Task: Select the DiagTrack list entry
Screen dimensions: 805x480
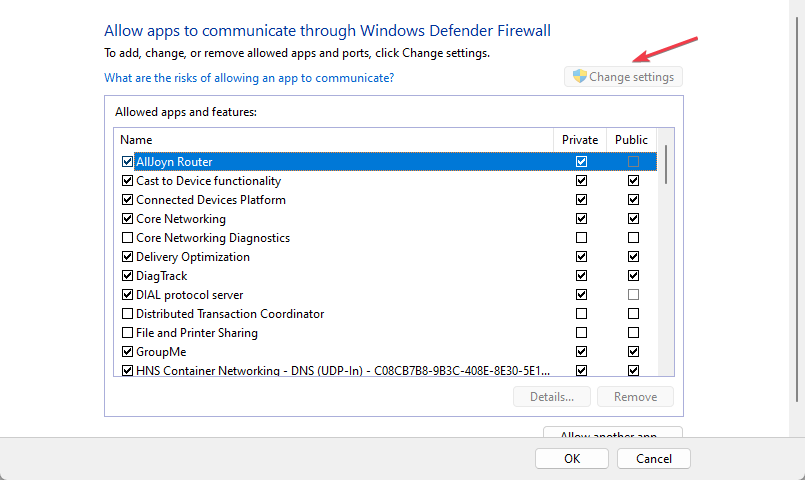Action: [161, 276]
